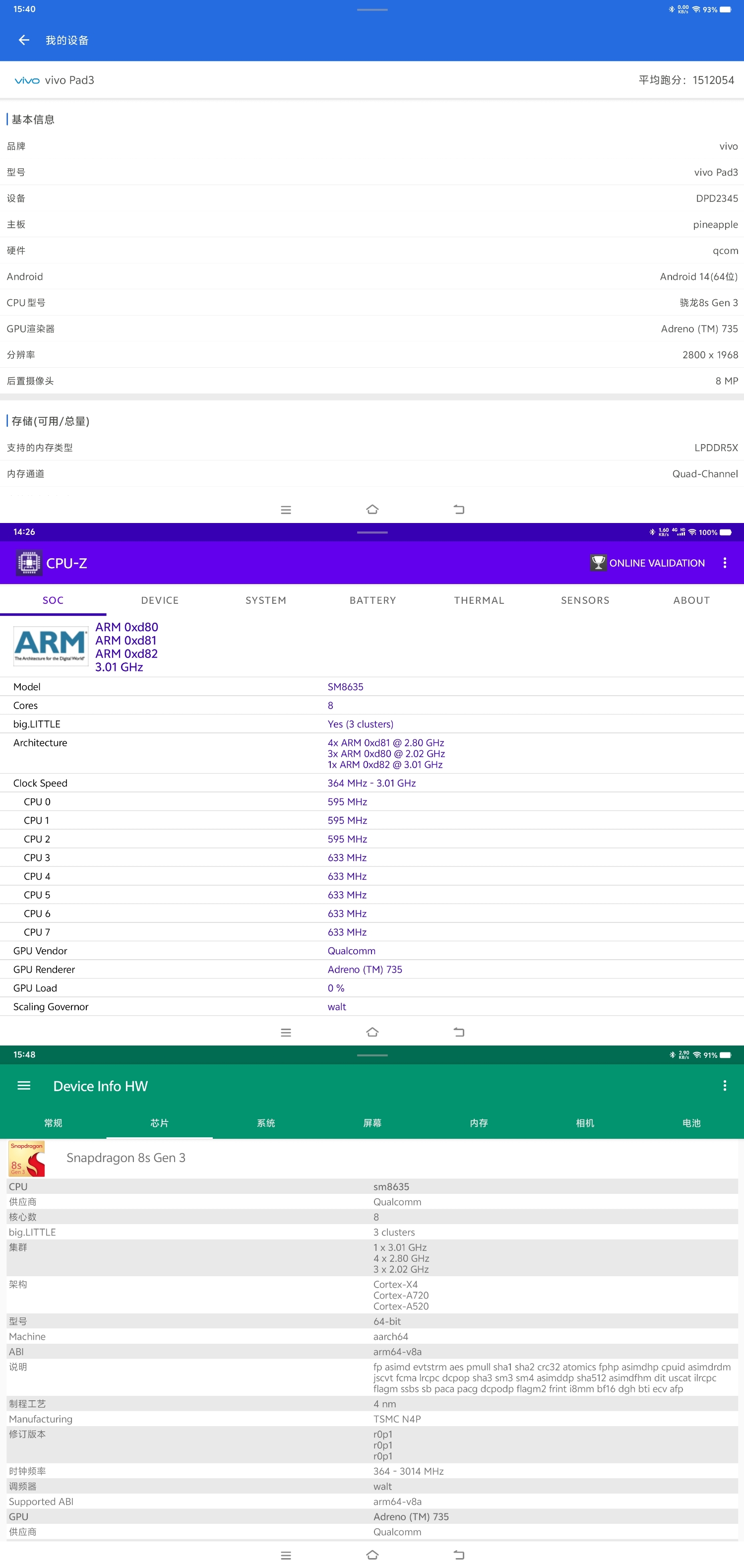Viewport: 744px width, 1568px height.
Task: Tap Clock Speed 364 MHz - 3.01 GHz value
Action: click(371, 783)
